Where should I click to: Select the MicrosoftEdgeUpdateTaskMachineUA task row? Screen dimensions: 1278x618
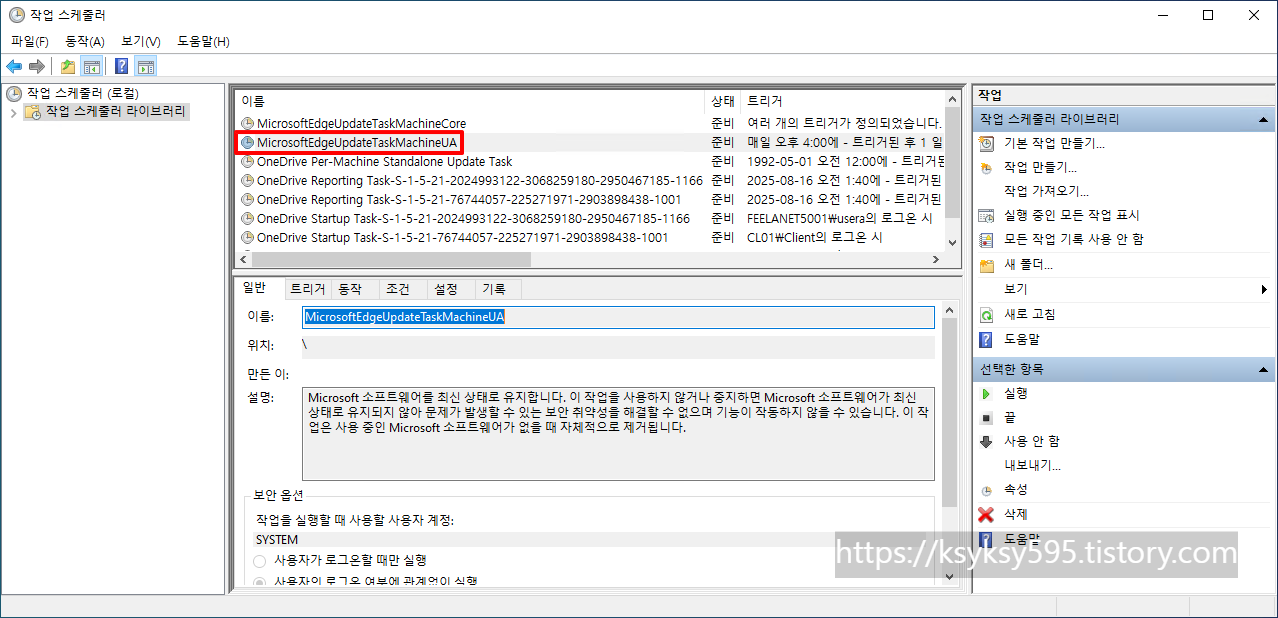coord(589,143)
